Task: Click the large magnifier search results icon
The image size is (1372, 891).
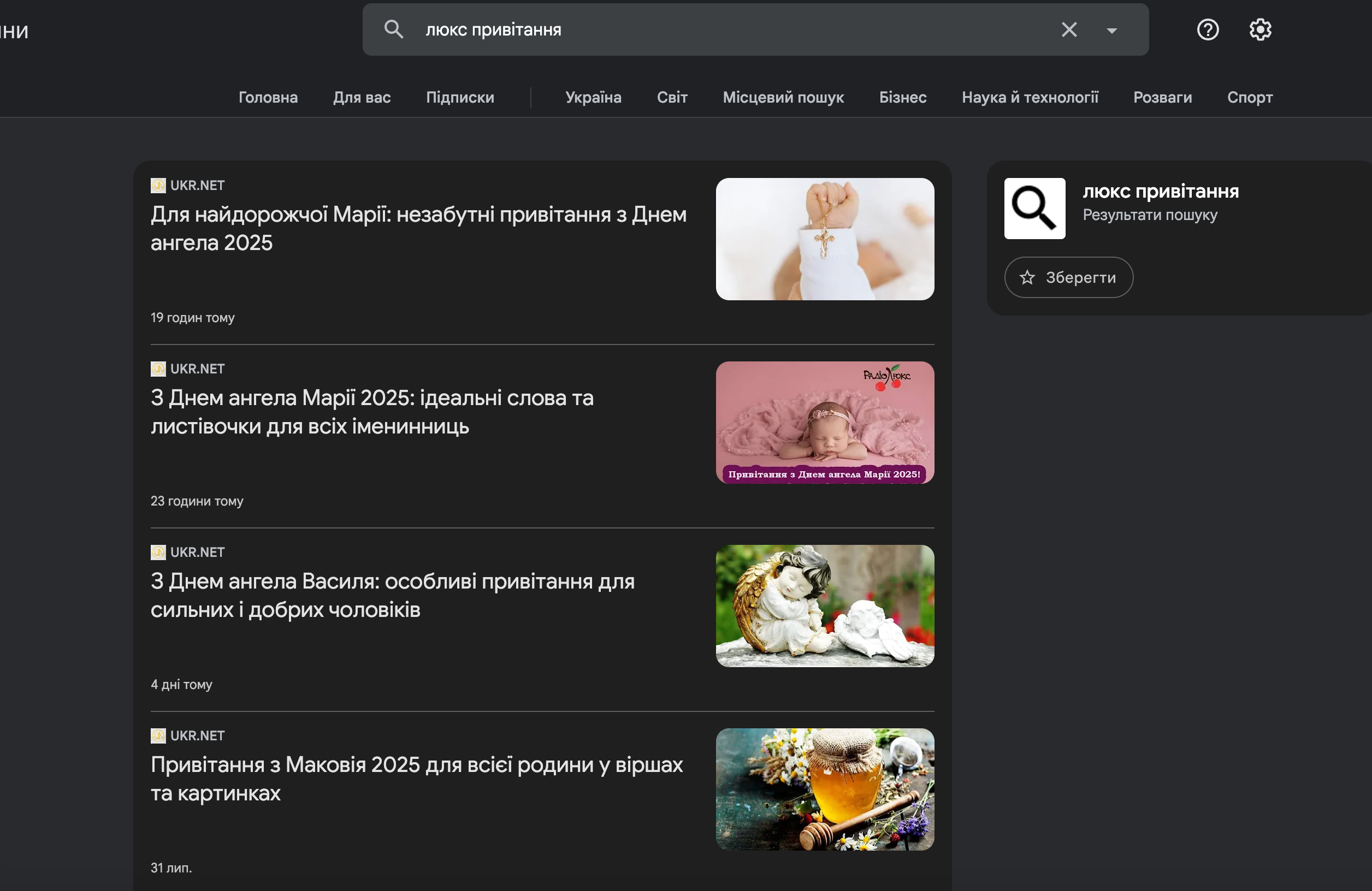Action: 1034,209
